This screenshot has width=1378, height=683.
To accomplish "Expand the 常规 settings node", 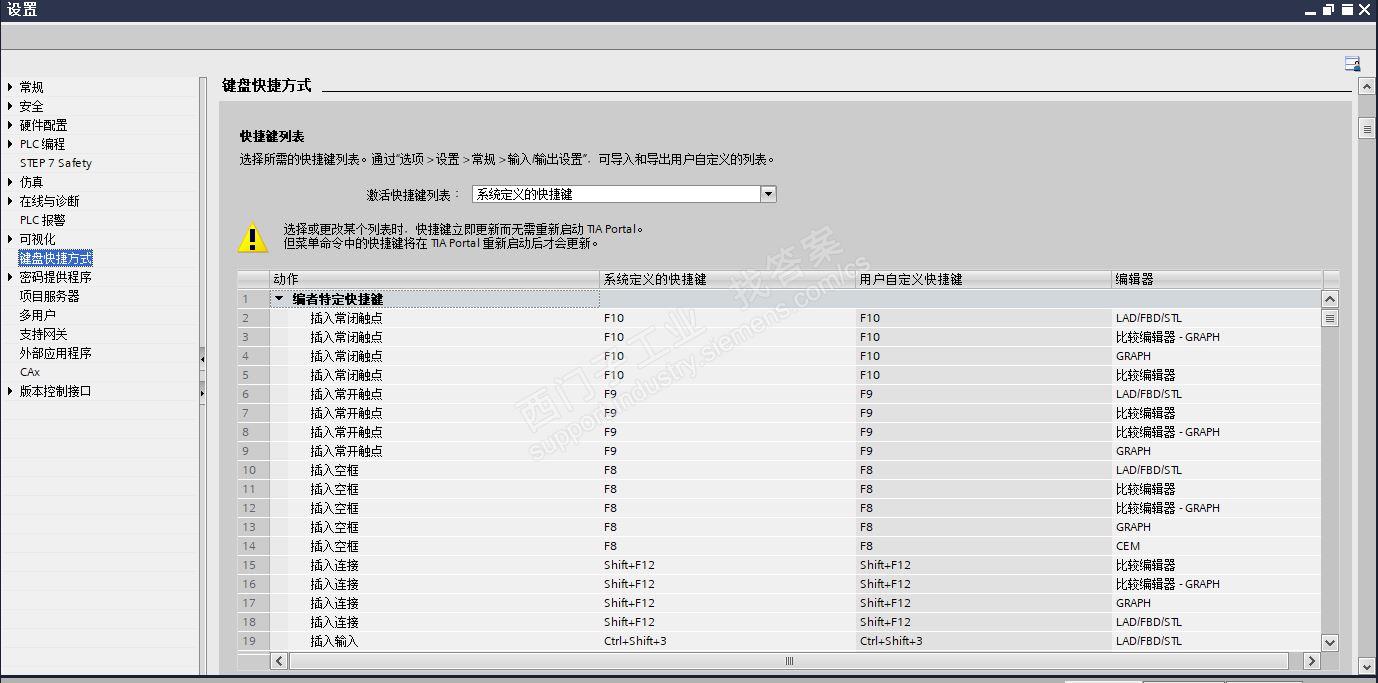I will pyautogui.click(x=11, y=87).
